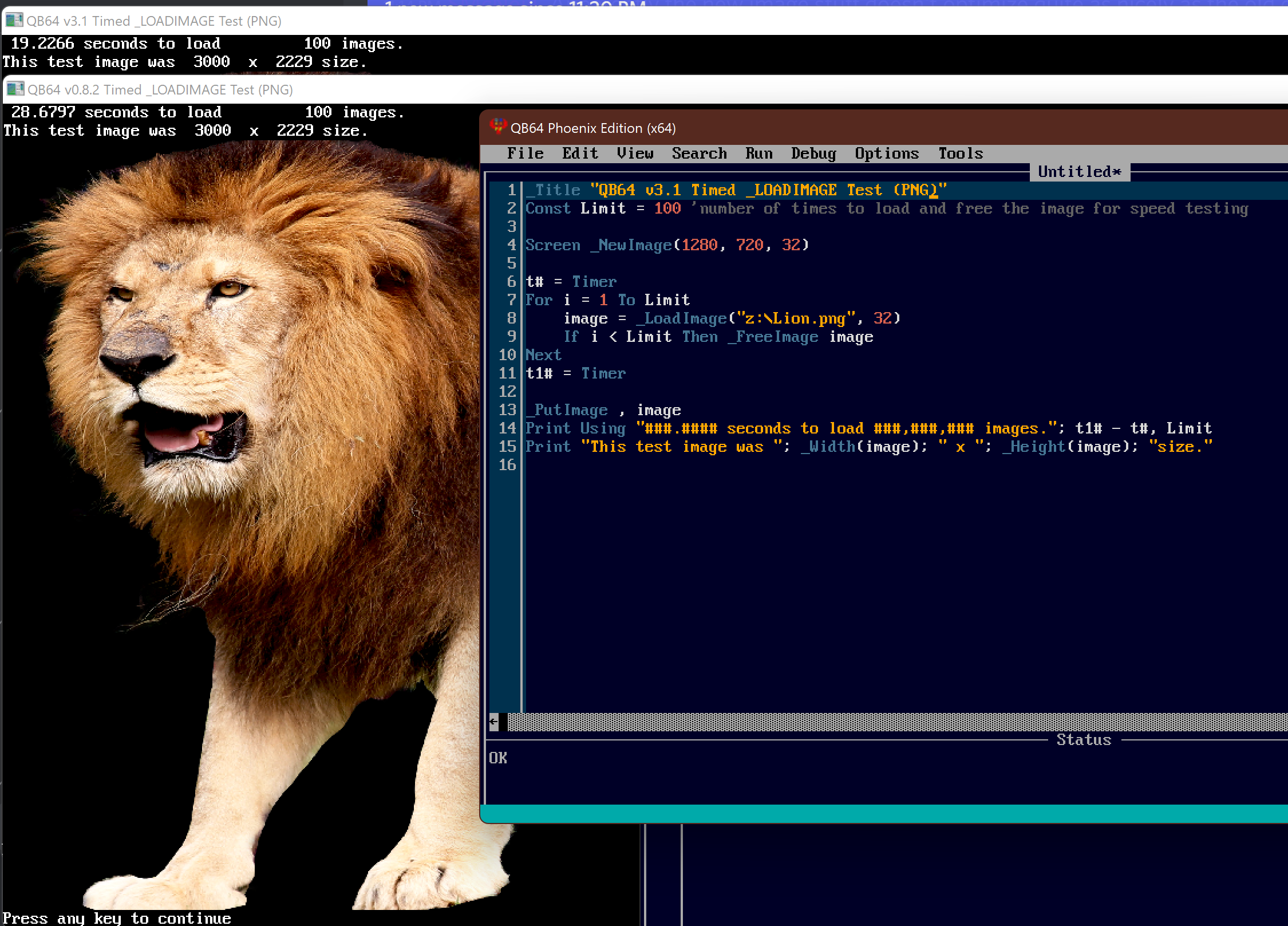Click the OK text in Status area
Viewport: 1288px width, 926px height.
coord(498,758)
